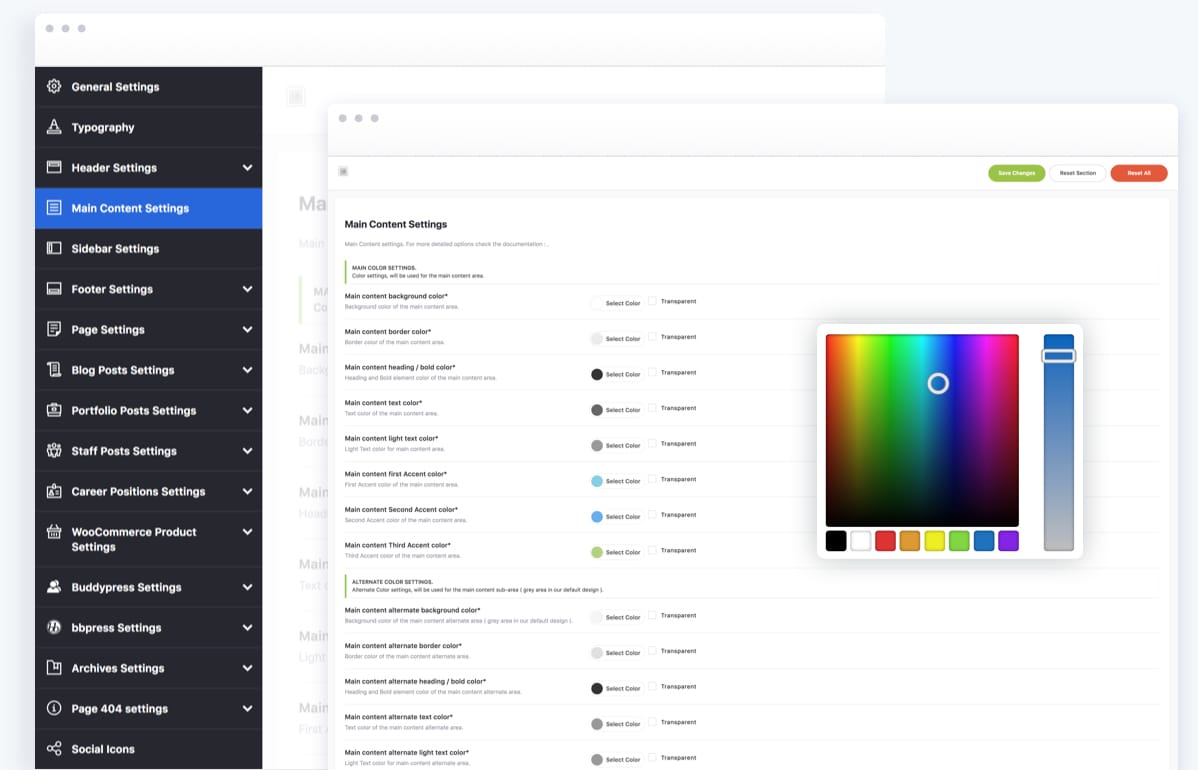
Task: Toggle Transparent for Third Accent color
Action: pyautogui.click(x=653, y=550)
